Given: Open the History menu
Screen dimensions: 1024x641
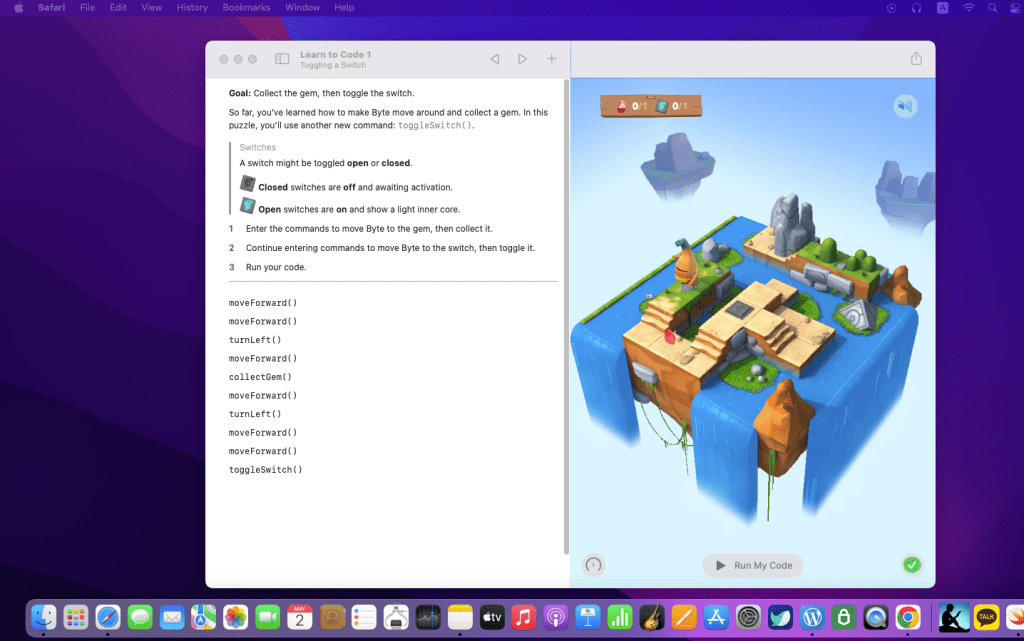Looking at the screenshot, I should [x=191, y=7].
